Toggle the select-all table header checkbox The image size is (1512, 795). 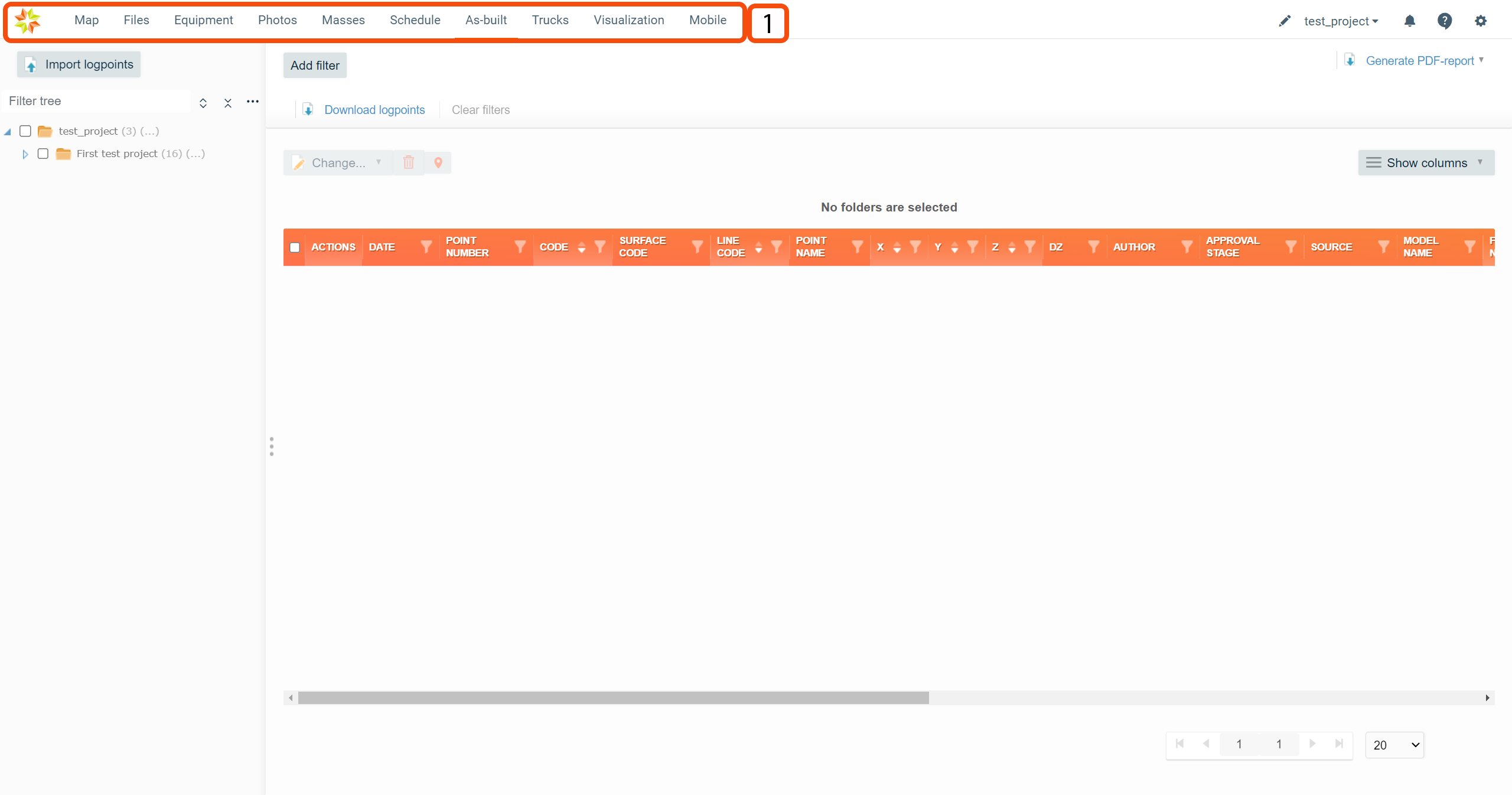tap(295, 247)
